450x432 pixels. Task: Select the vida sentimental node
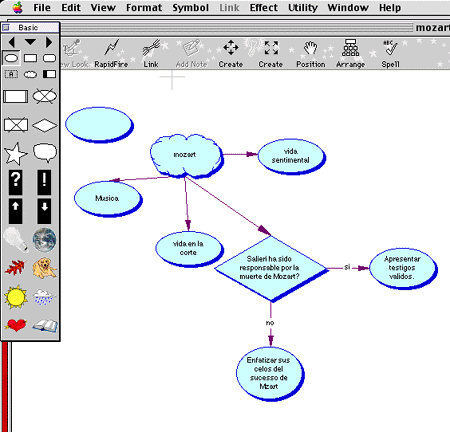tap(291, 157)
